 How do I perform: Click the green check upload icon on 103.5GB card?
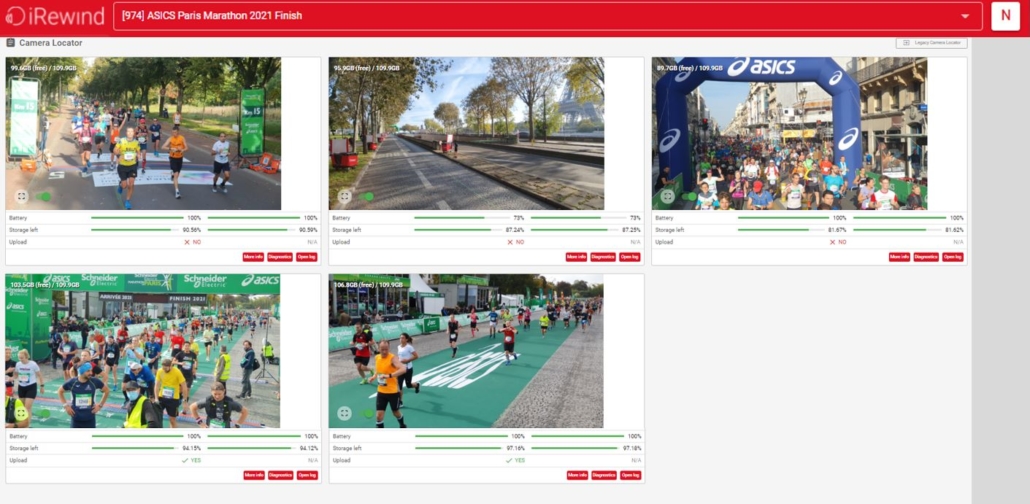click(185, 460)
